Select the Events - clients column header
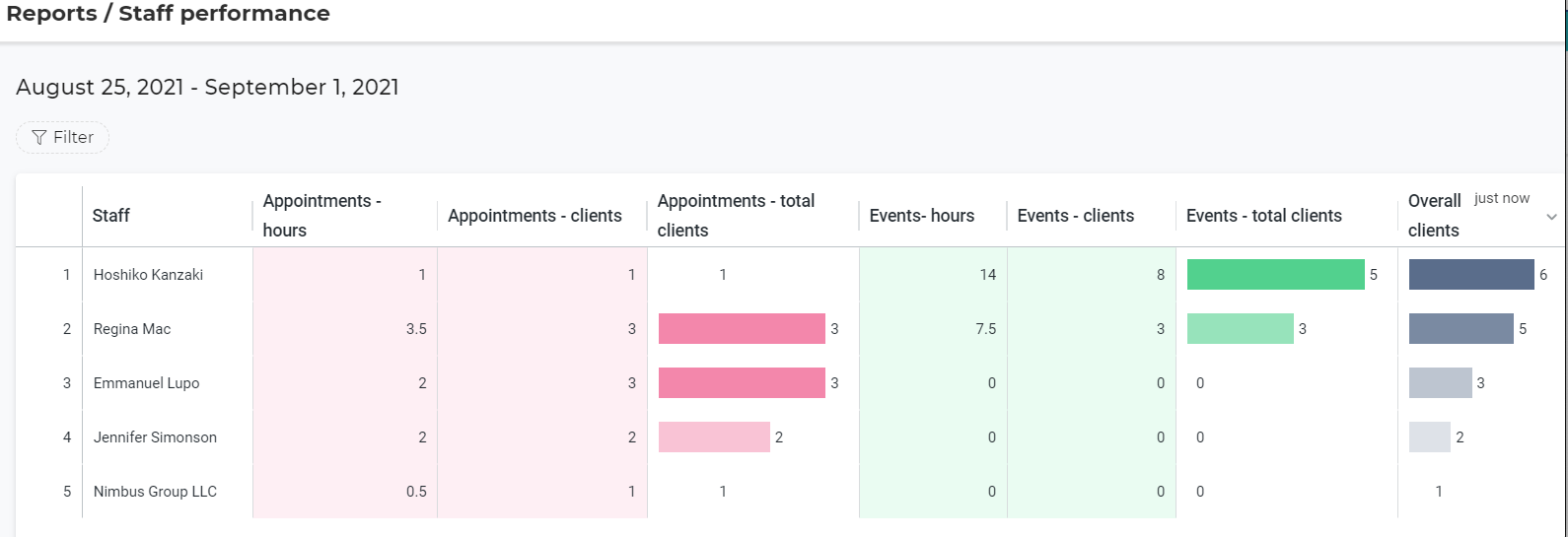1568x537 pixels. pyautogui.click(x=1075, y=216)
